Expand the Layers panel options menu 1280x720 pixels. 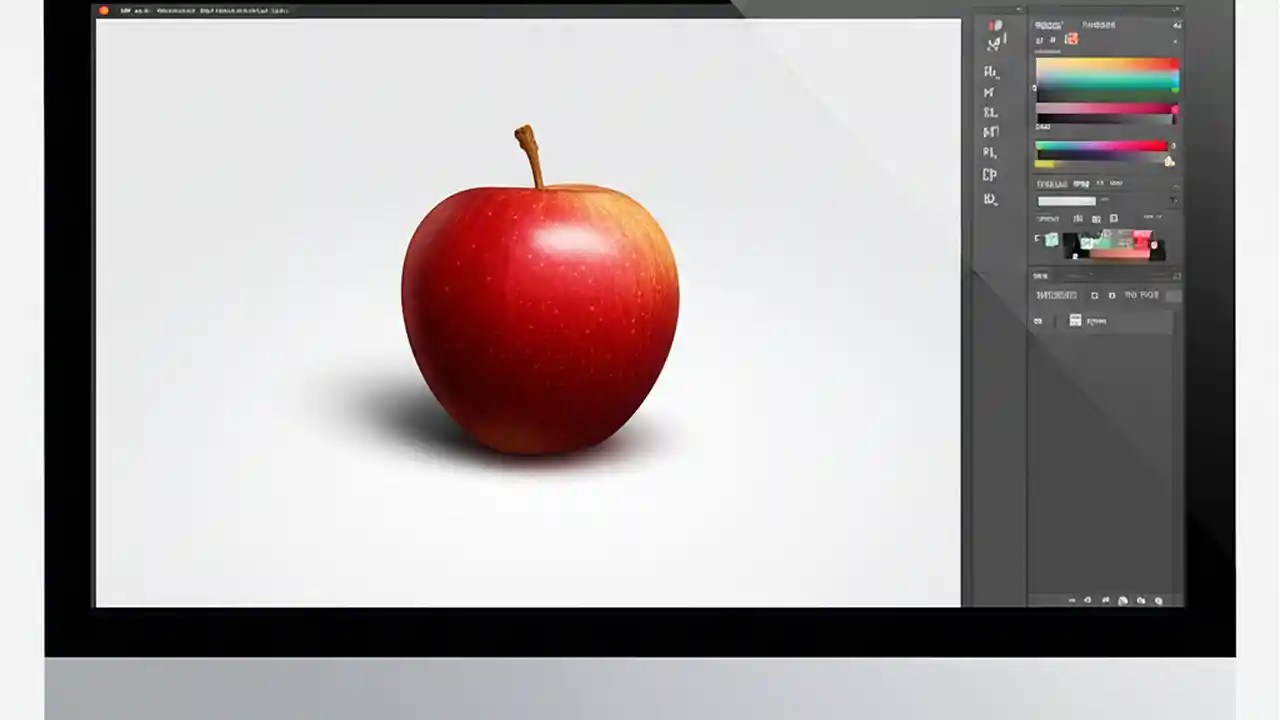pyautogui.click(x=1174, y=200)
